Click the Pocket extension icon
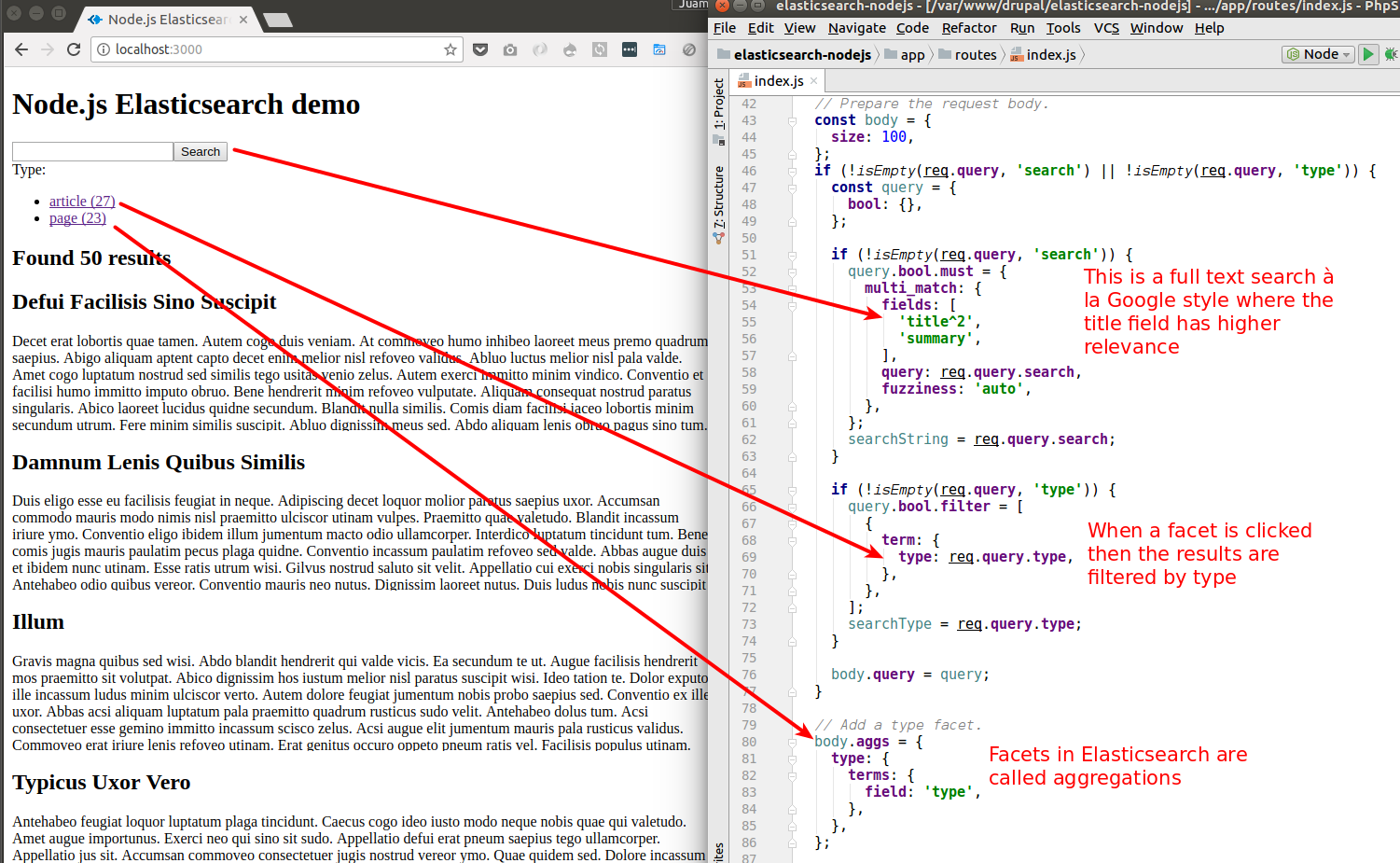Viewport: 1400px width, 863px height. pyautogui.click(x=480, y=49)
